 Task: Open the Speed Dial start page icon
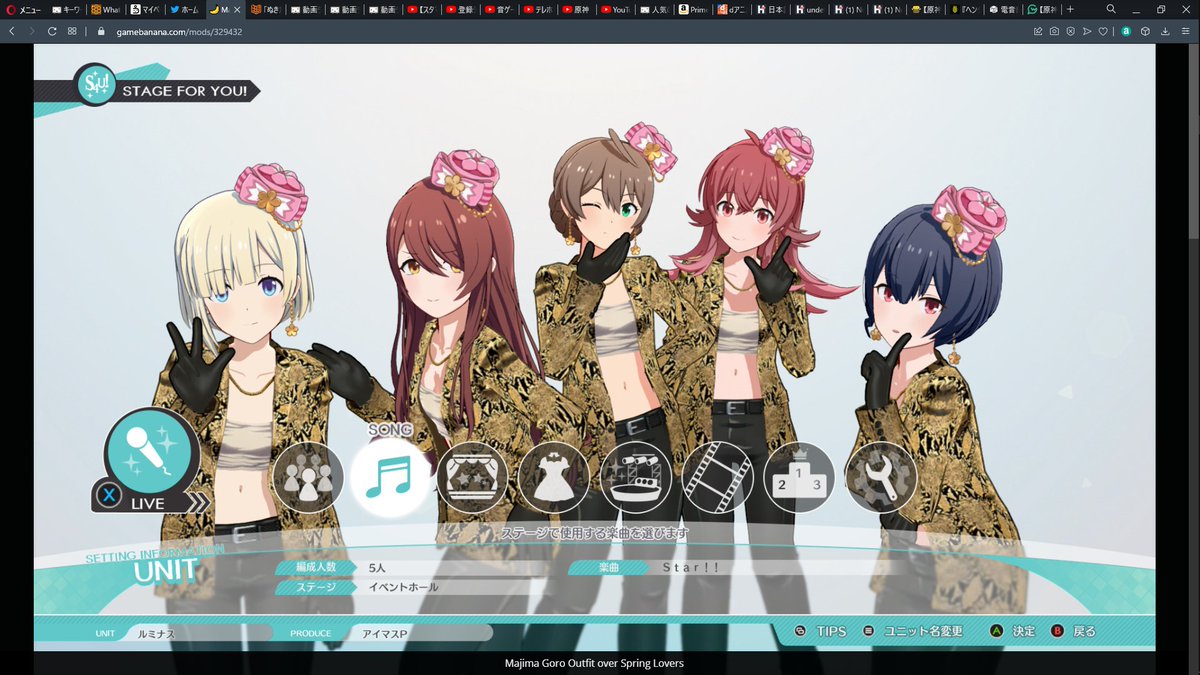coord(73,31)
